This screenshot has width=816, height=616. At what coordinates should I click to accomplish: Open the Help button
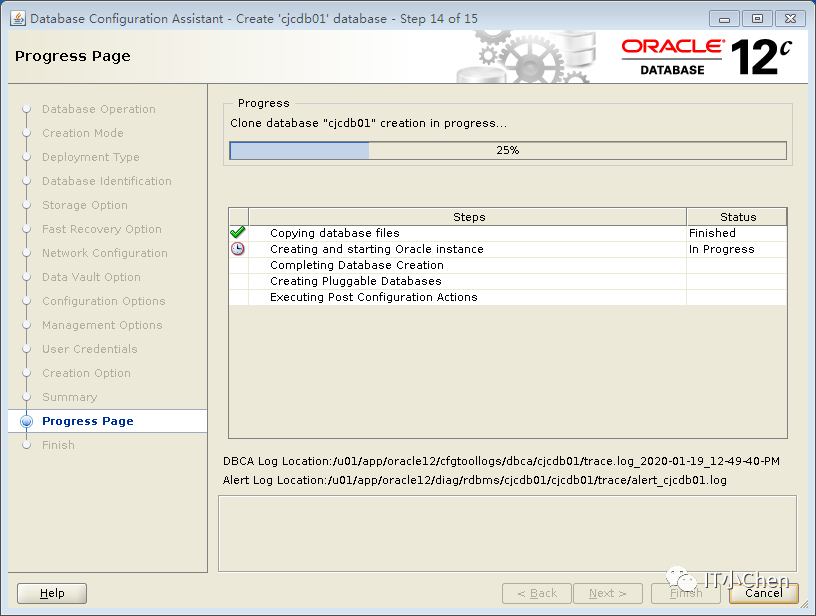52,593
